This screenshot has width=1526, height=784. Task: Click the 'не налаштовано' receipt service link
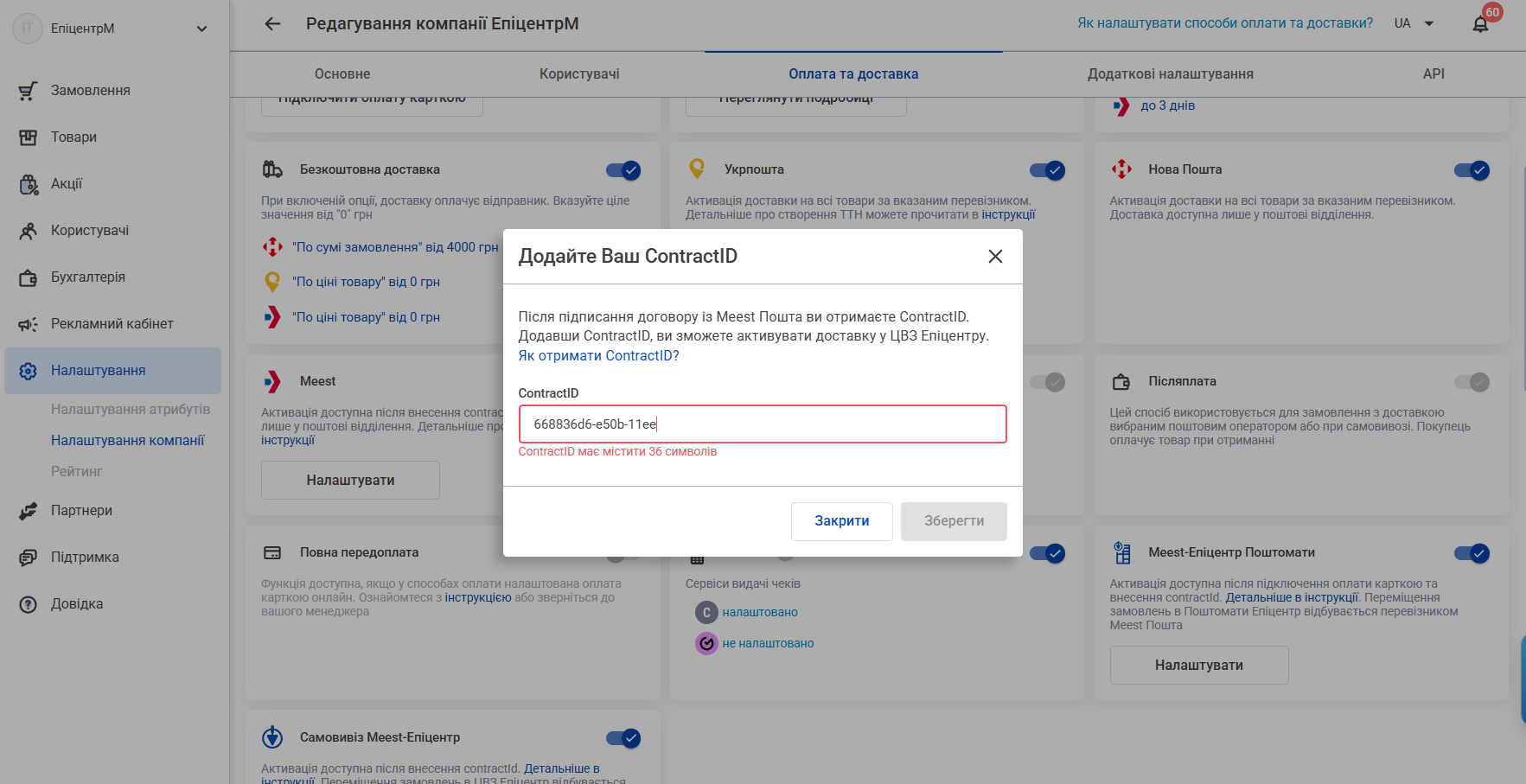[x=768, y=643]
